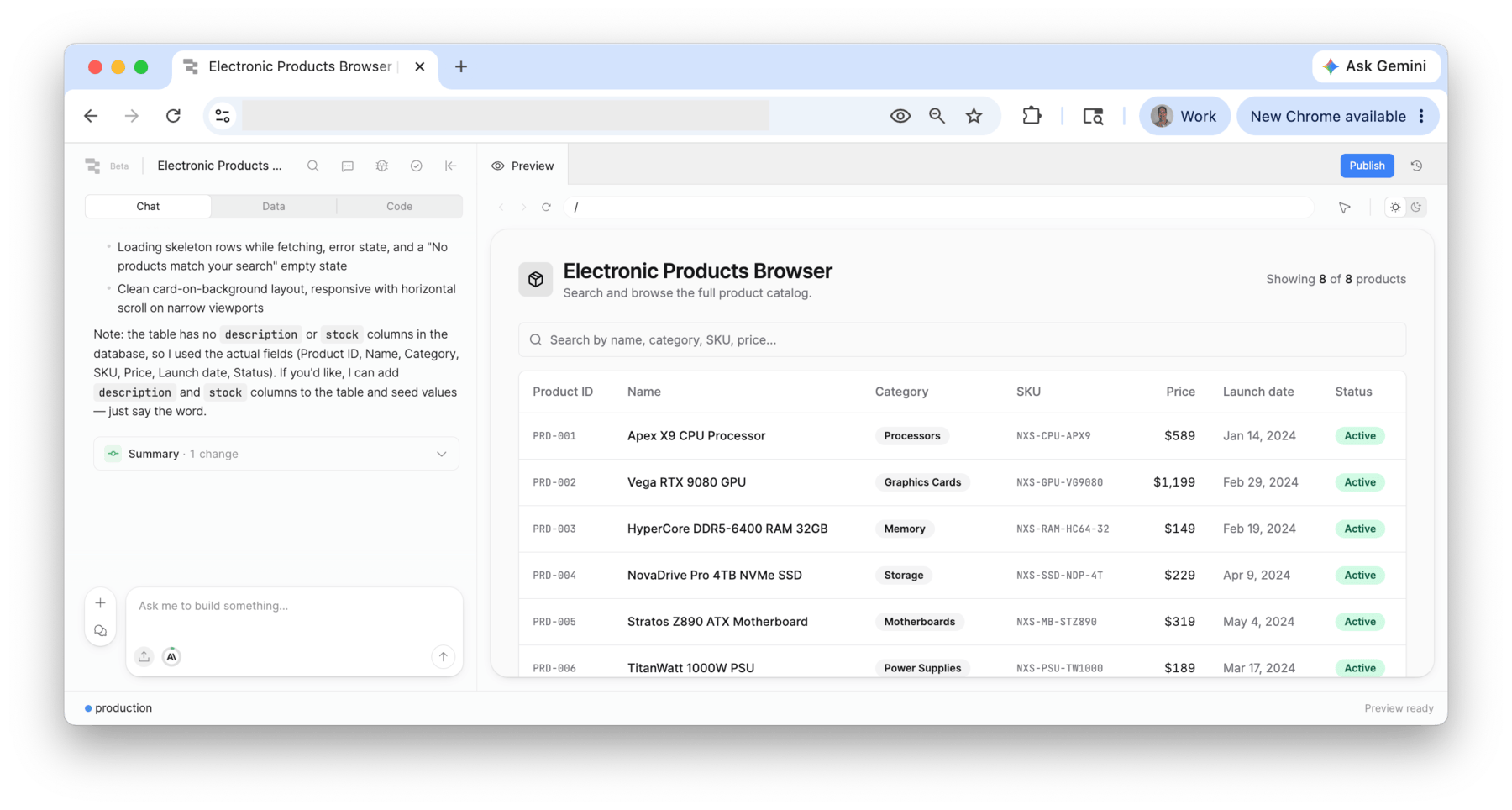Expand the Summary 1 change section
The height and width of the screenshot is (810, 1512).
tap(276, 454)
